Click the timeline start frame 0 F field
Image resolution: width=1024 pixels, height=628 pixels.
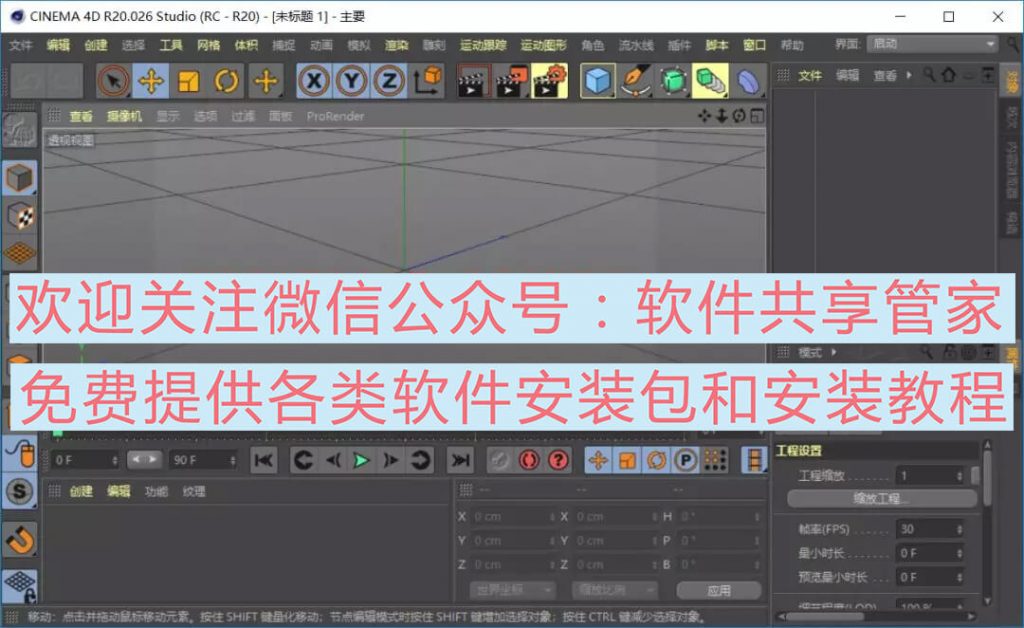coord(85,460)
